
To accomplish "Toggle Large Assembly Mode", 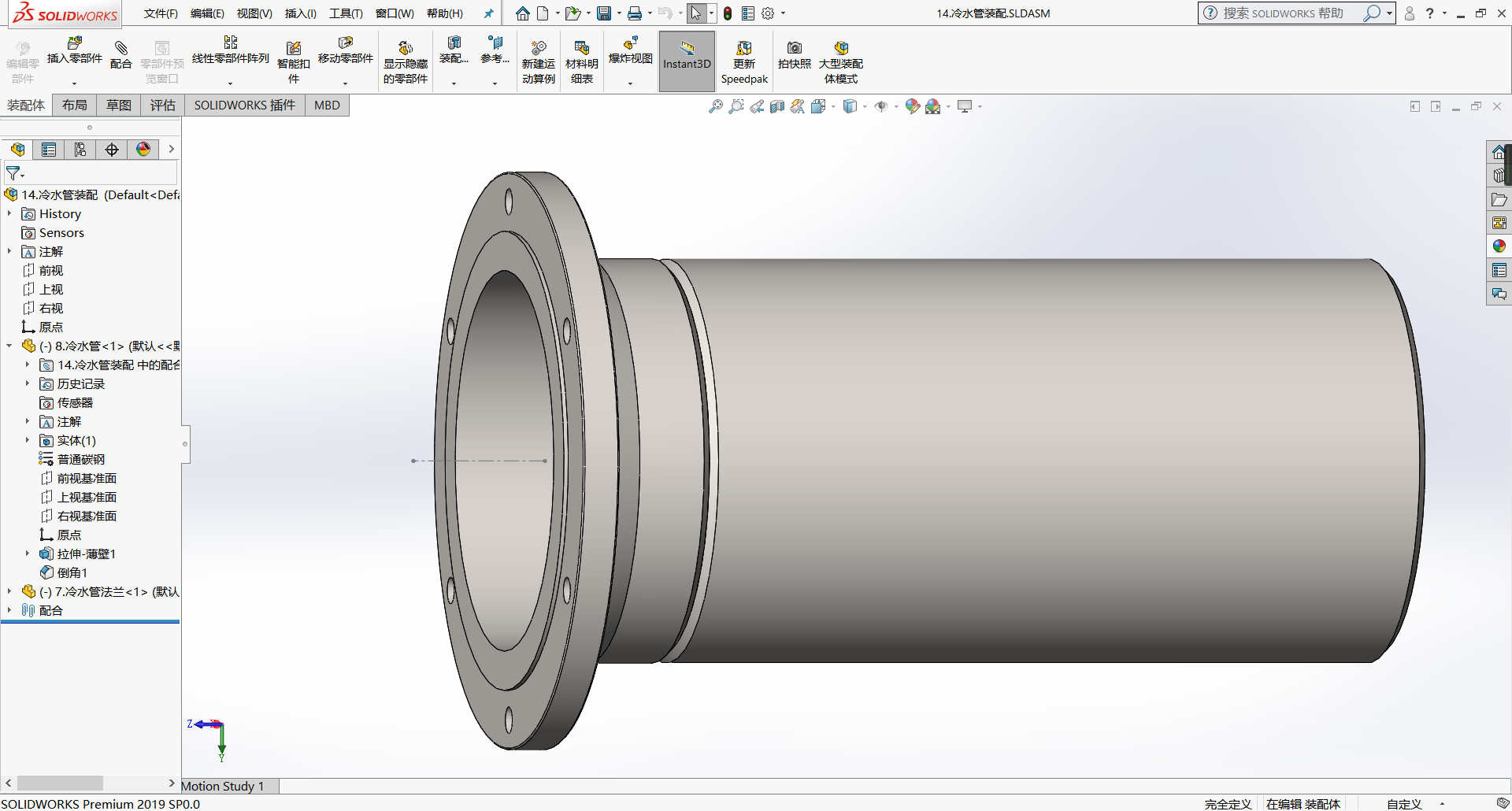I will (841, 61).
